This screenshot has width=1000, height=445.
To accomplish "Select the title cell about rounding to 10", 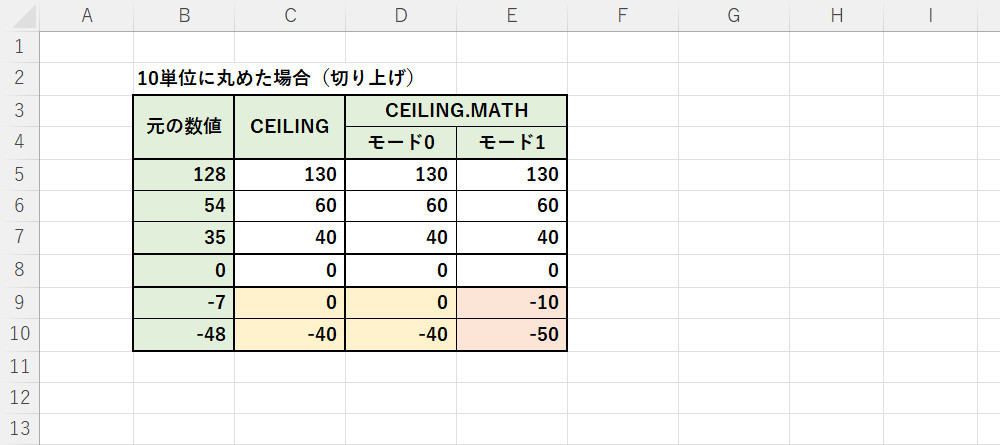I will [x=275, y=78].
